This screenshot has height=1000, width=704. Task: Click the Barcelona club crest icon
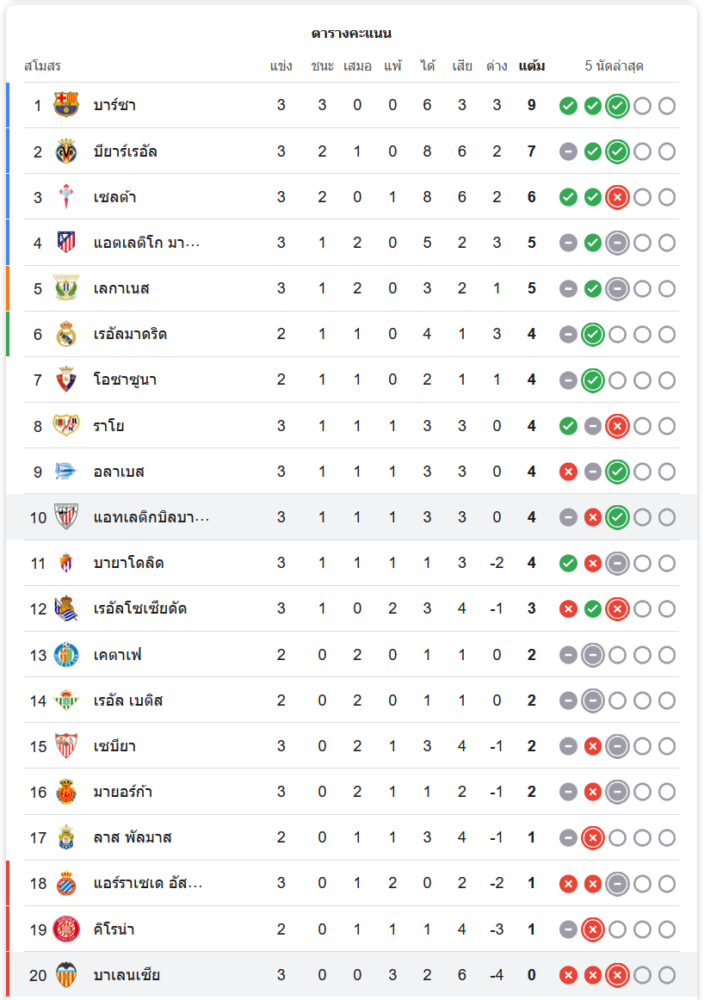pyautogui.click(x=66, y=105)
